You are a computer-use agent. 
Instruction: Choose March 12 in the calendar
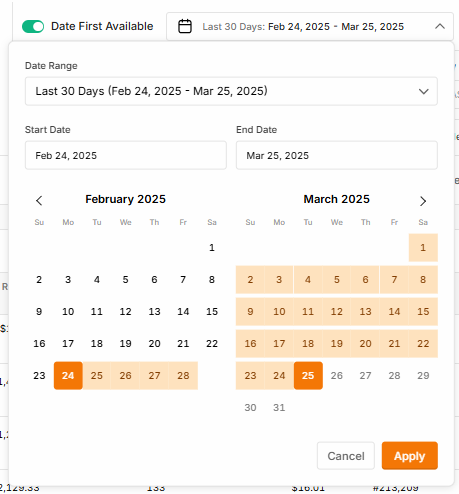tap(337, 312)
